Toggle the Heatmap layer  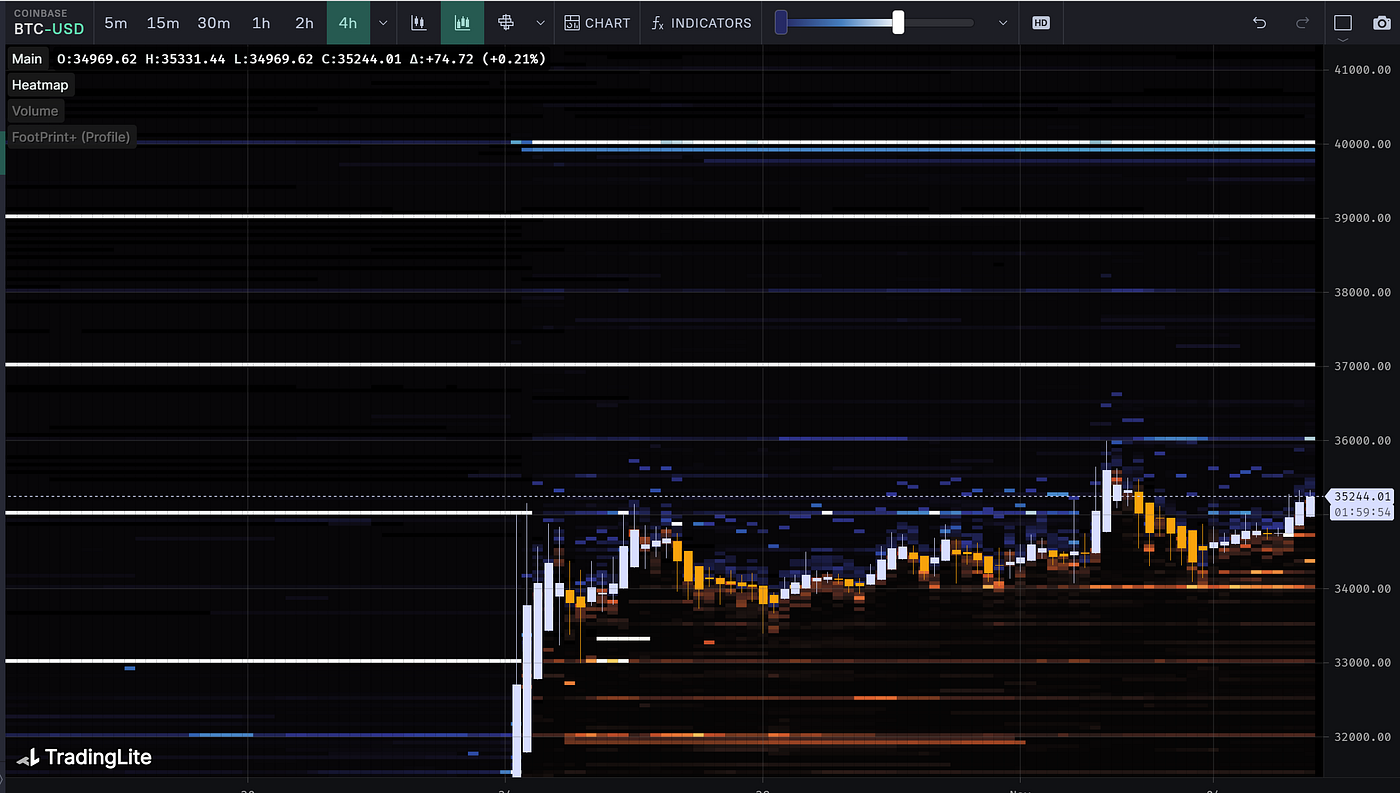(x=40, y=85)
